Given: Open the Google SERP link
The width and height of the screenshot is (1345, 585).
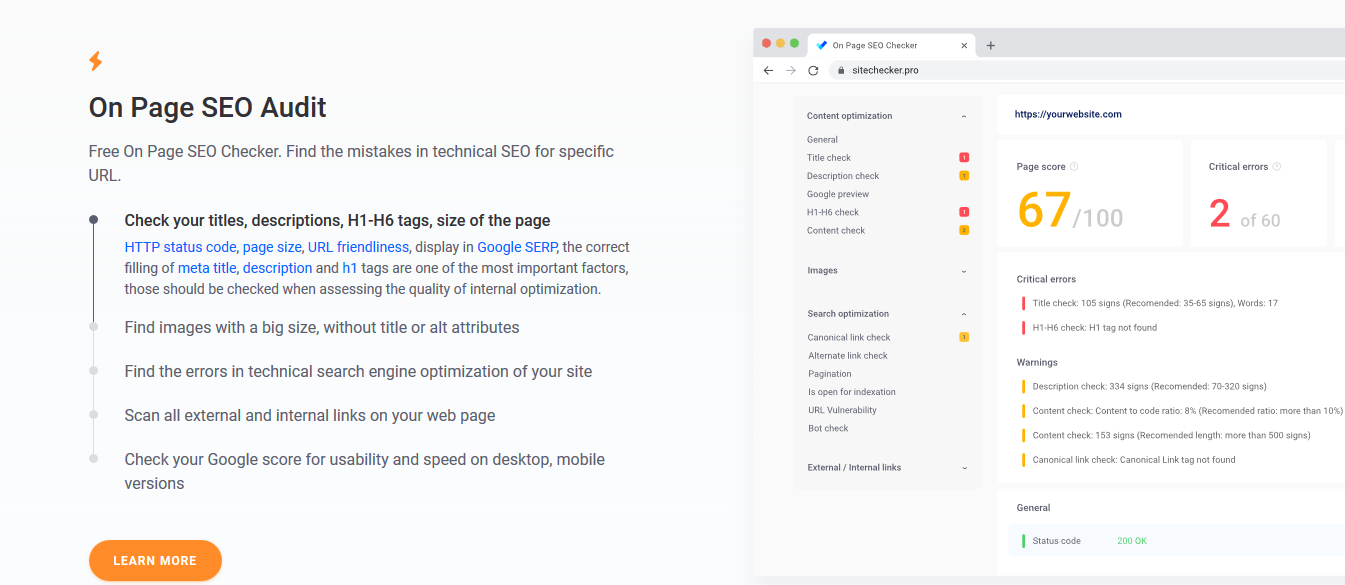Looking at the screenshot, I should 516,246.
